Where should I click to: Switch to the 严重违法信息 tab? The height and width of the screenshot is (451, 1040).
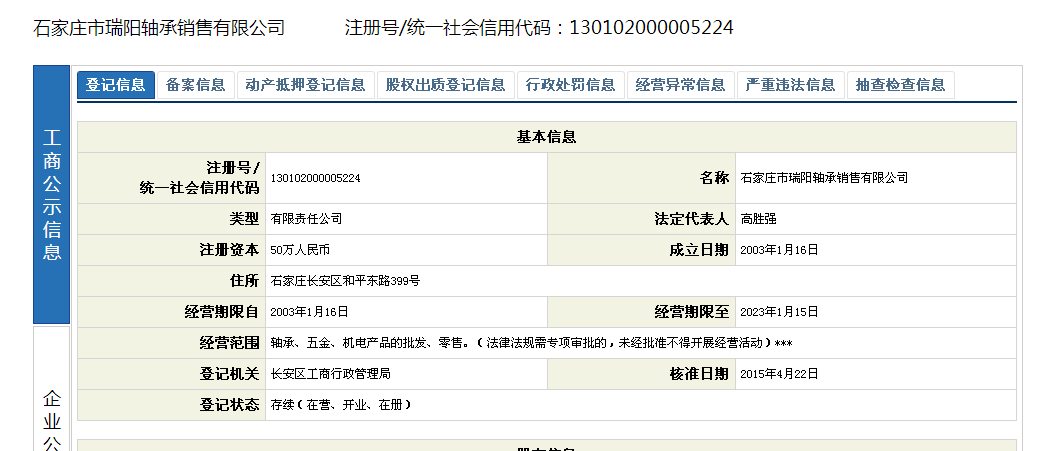790,85
